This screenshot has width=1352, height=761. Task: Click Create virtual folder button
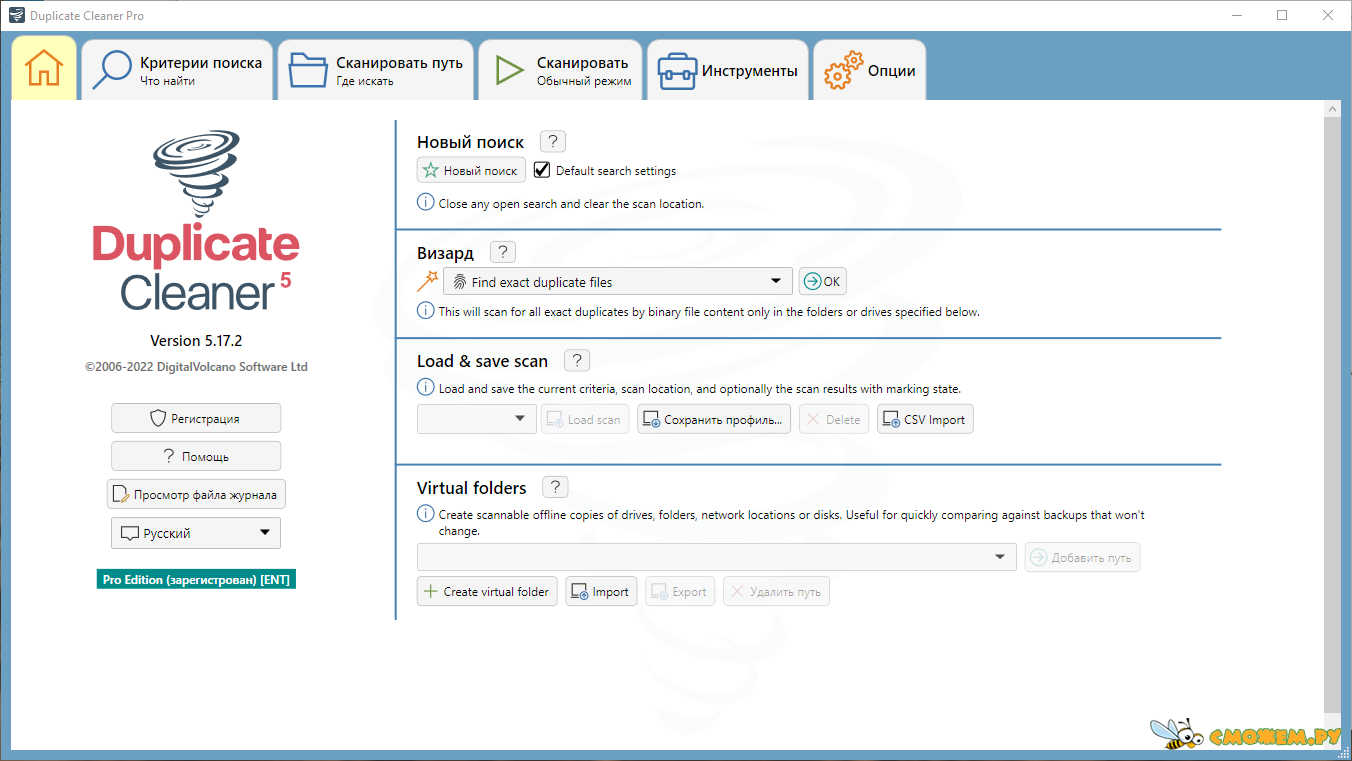(x=487, y=591)
